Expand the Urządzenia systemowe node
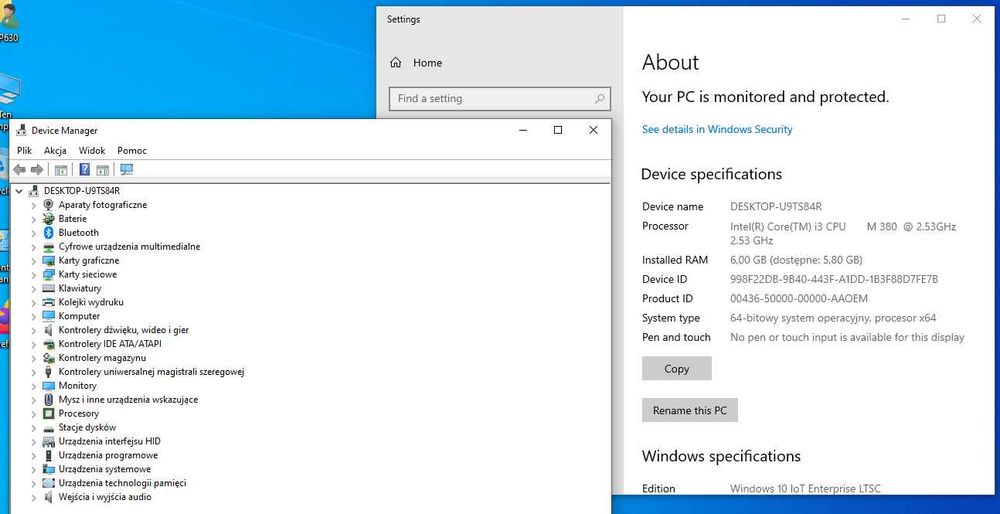 coord(34,469)
